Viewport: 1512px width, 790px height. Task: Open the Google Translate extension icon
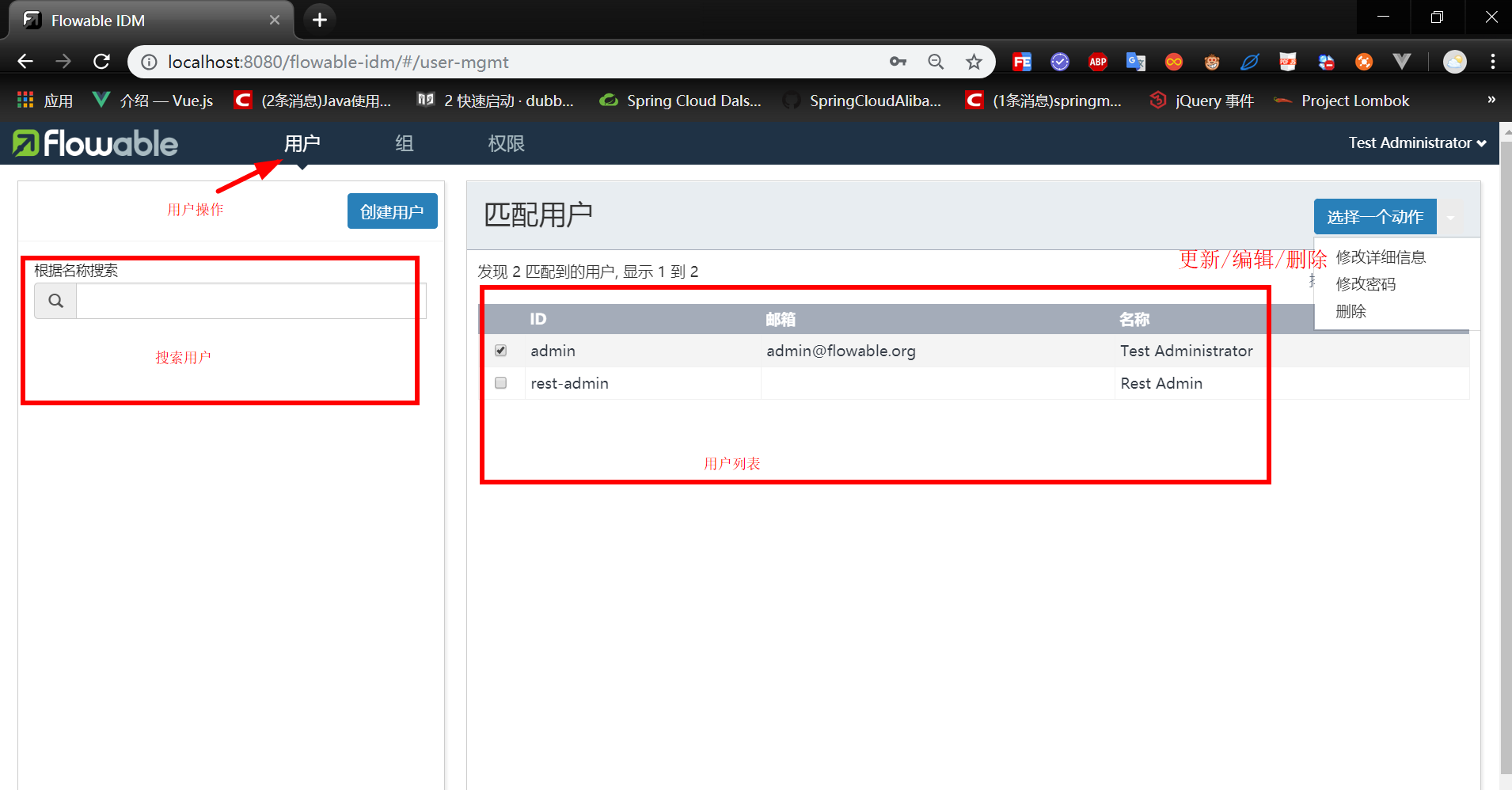1136,62
